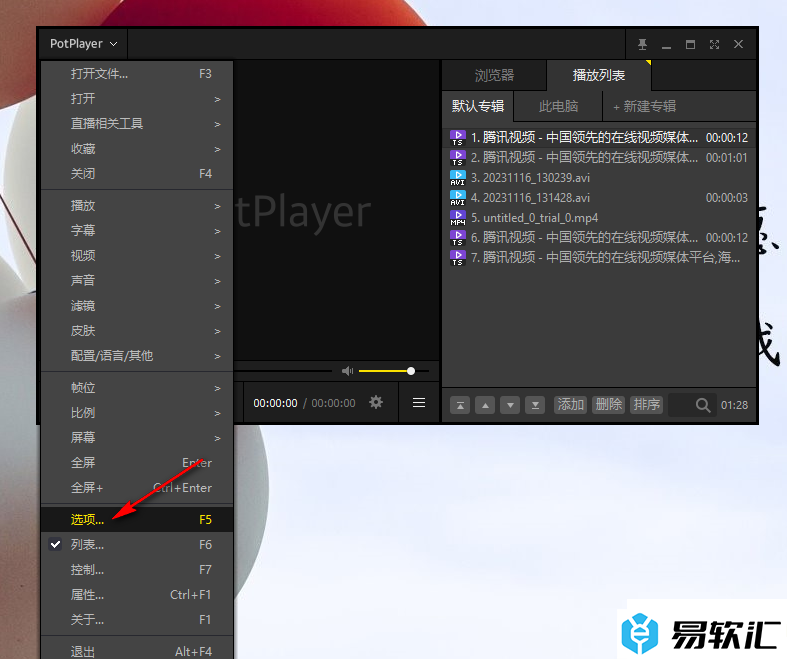
Task: Select playlist row 5. untitled_0_trial_0.mp4
Action: 599,218
